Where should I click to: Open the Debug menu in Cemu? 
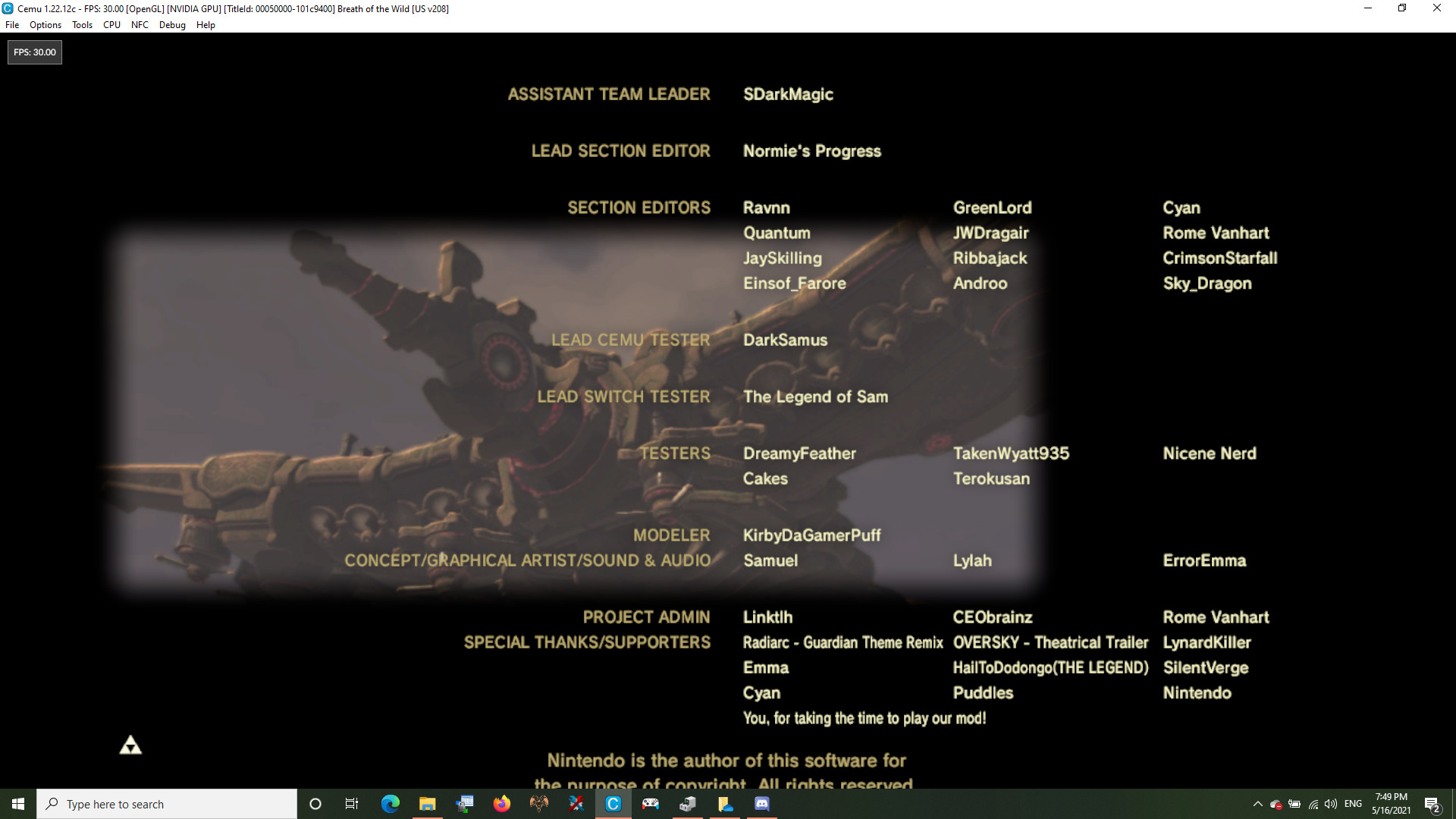pos(172,24)
